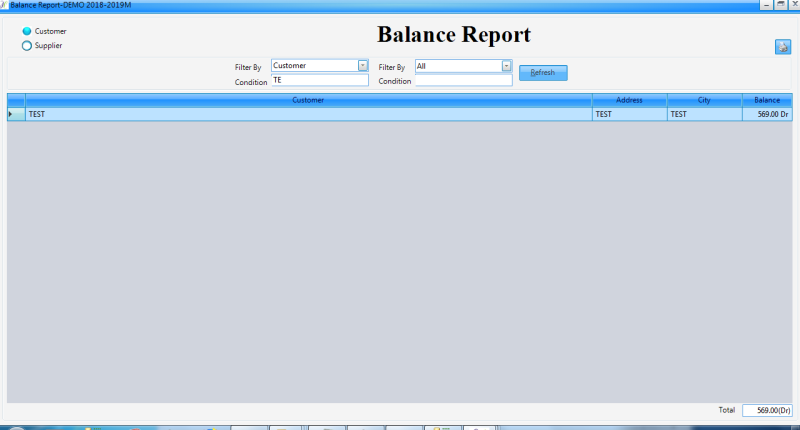Image resolution: width=800 pixels, height=430 pixels.
Task: Click the City column header
Action: click(x=704, y=100)
